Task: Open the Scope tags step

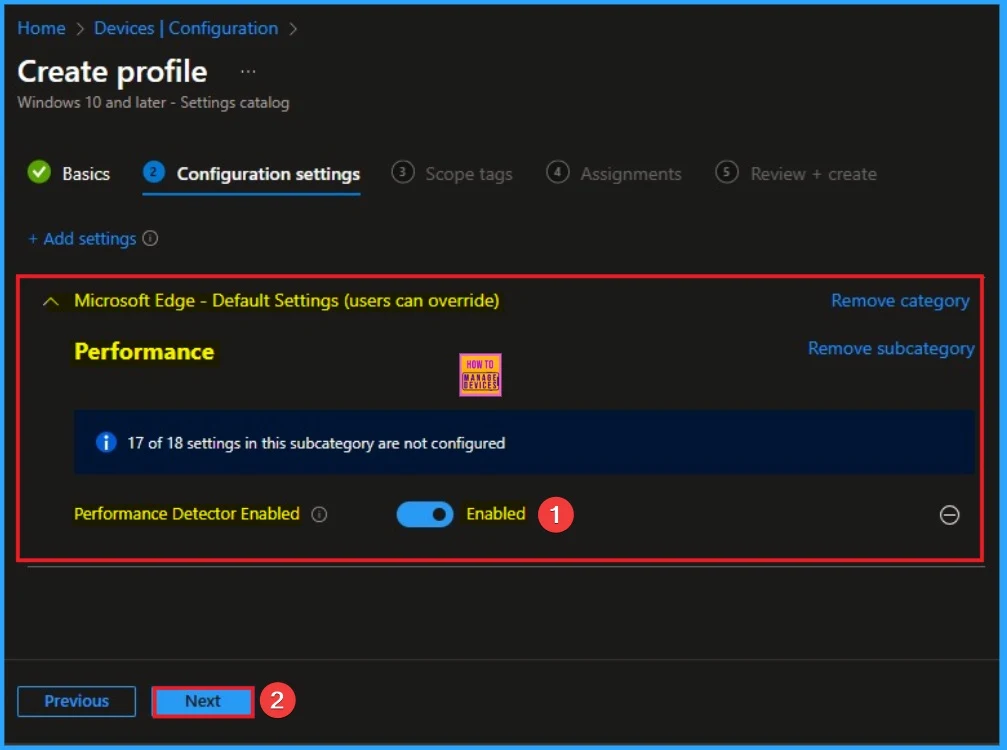Action: coord(452,173)
